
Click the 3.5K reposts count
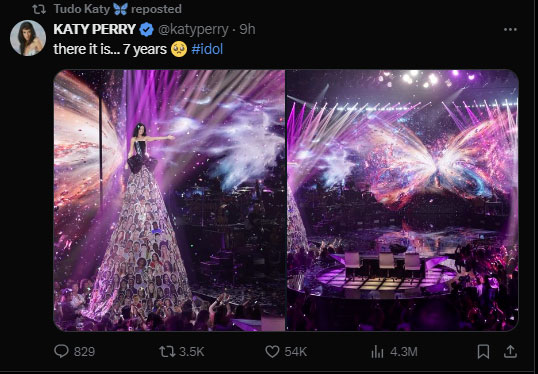tap(192, 352)
